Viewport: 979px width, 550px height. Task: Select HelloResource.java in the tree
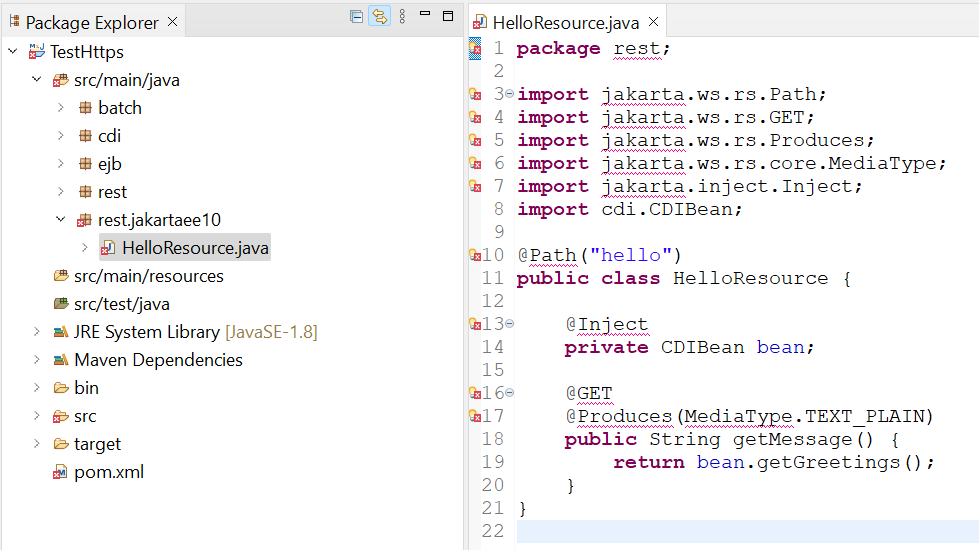(x=195, y=248)
